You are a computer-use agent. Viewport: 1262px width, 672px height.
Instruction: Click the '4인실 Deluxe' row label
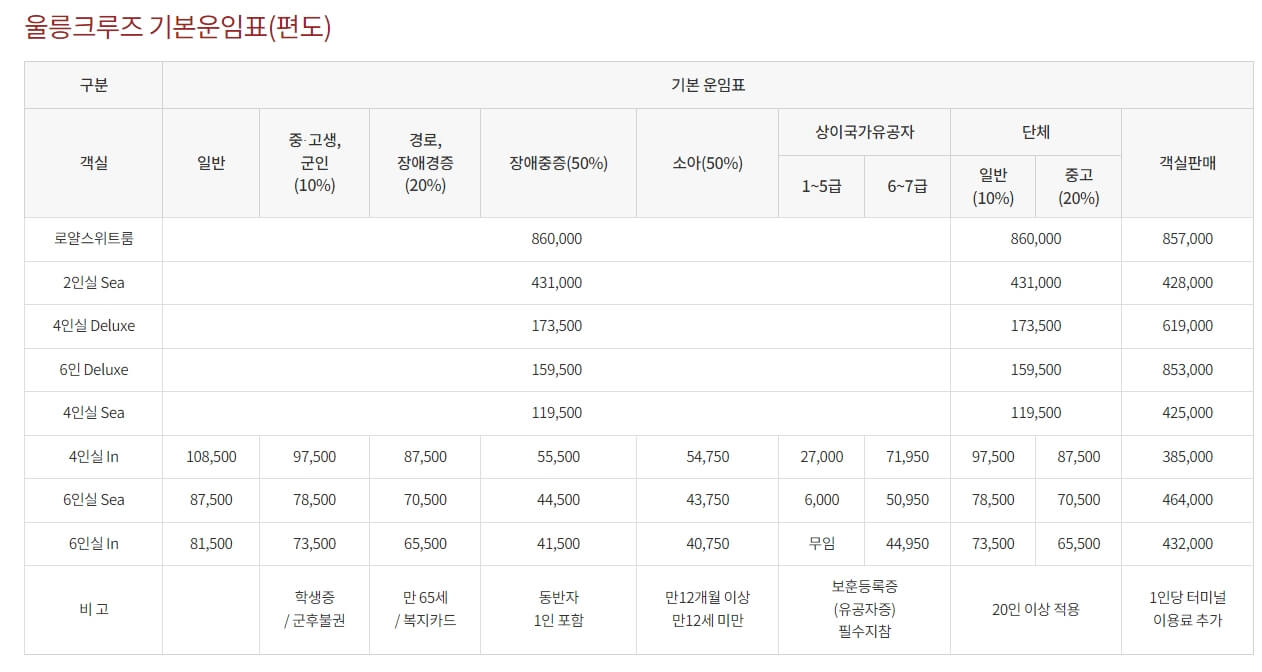tap(94, 326)
